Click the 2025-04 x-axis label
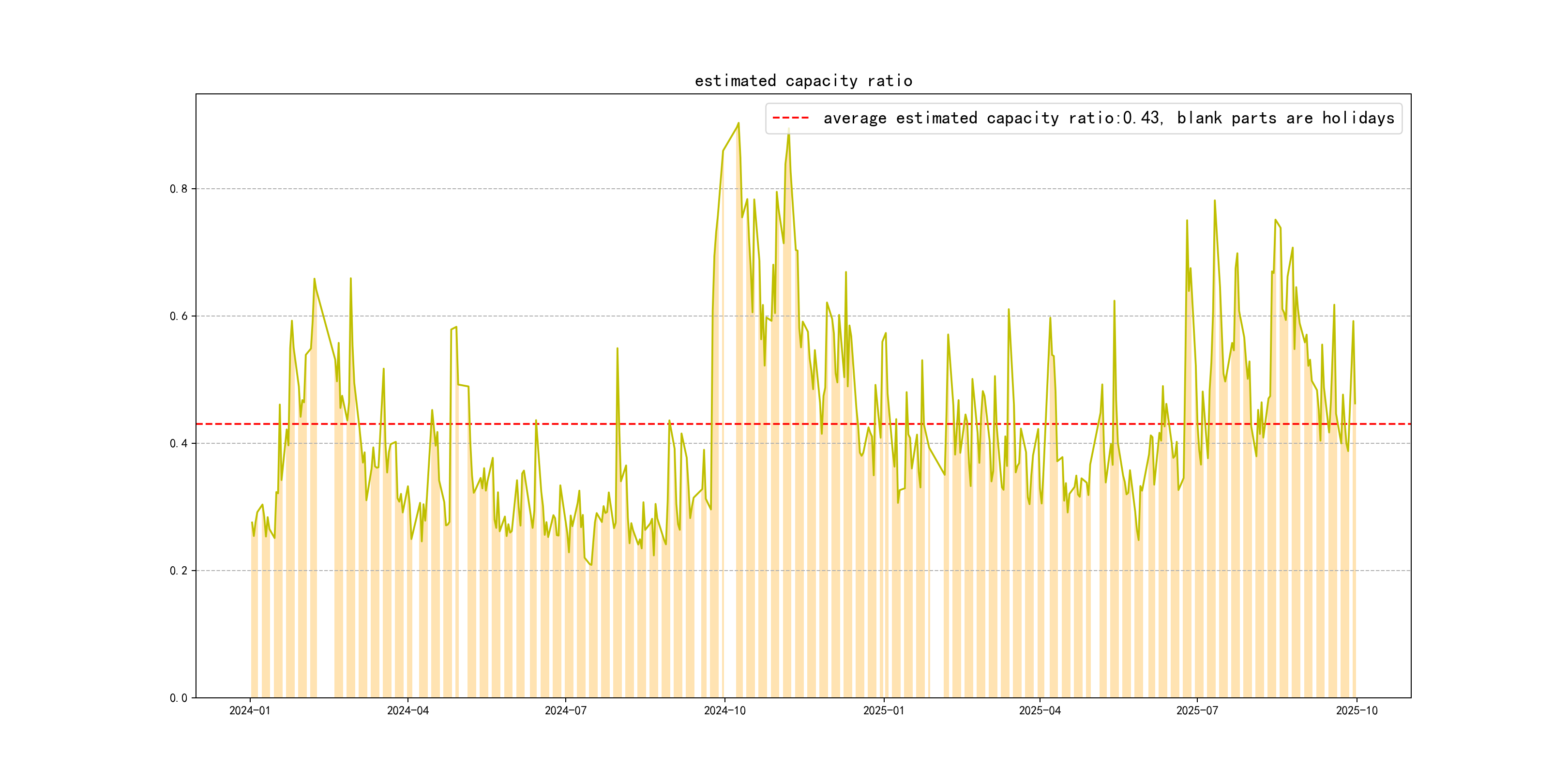This screenshot has height=784, width=1568. [1040, 710]
